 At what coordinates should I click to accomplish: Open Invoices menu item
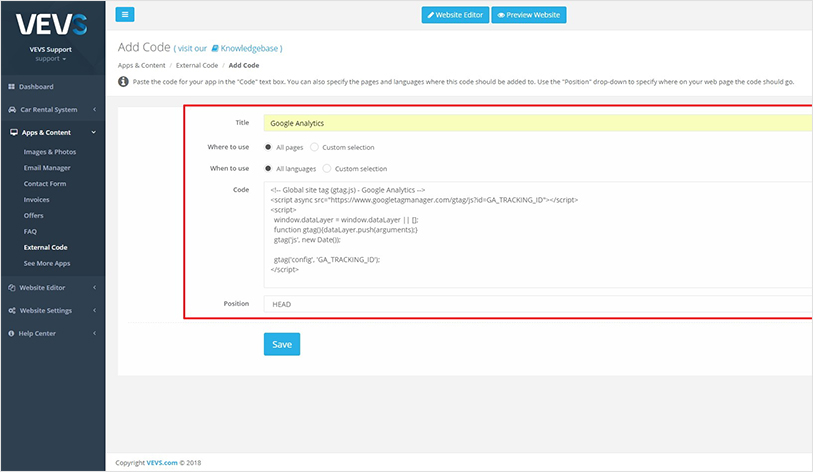pyautogui.click(x=36, y=200)
